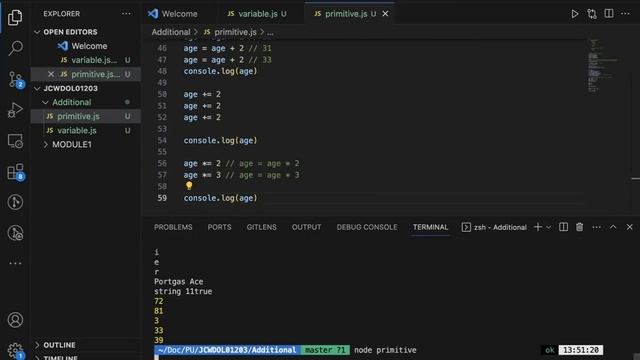Open variable.js in Open Editors list
The image size is (640, 360).
click(86, 60)
